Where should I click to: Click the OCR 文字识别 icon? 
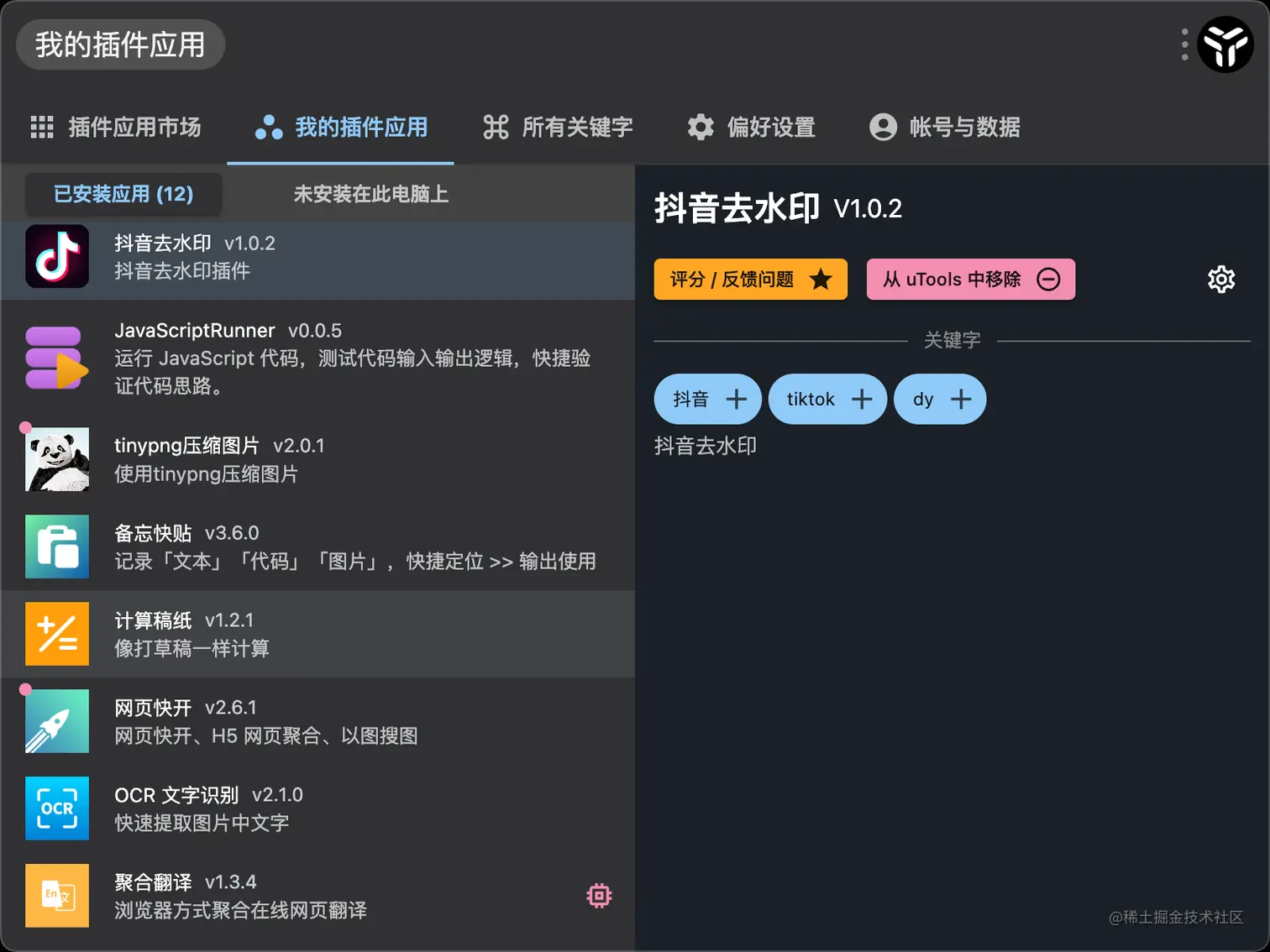[x=57, y=808]
